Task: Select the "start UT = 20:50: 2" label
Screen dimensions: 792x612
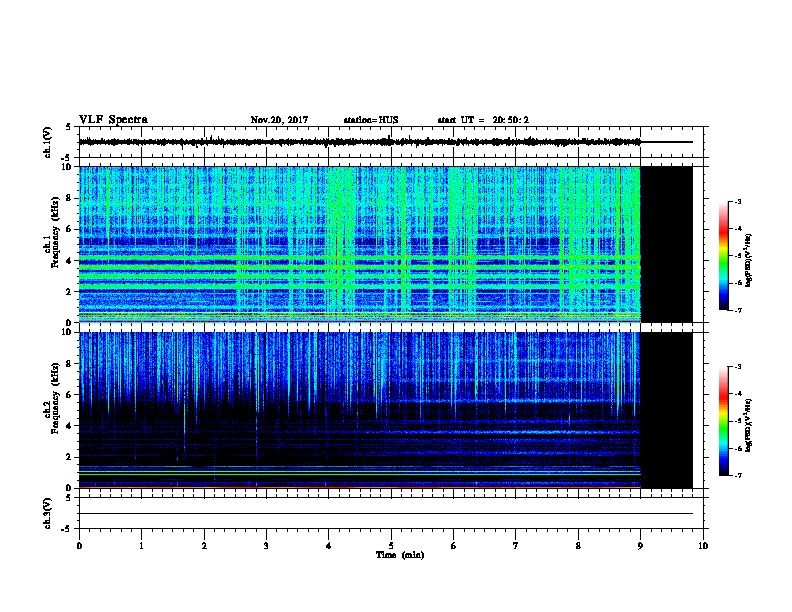Action: 483,120
